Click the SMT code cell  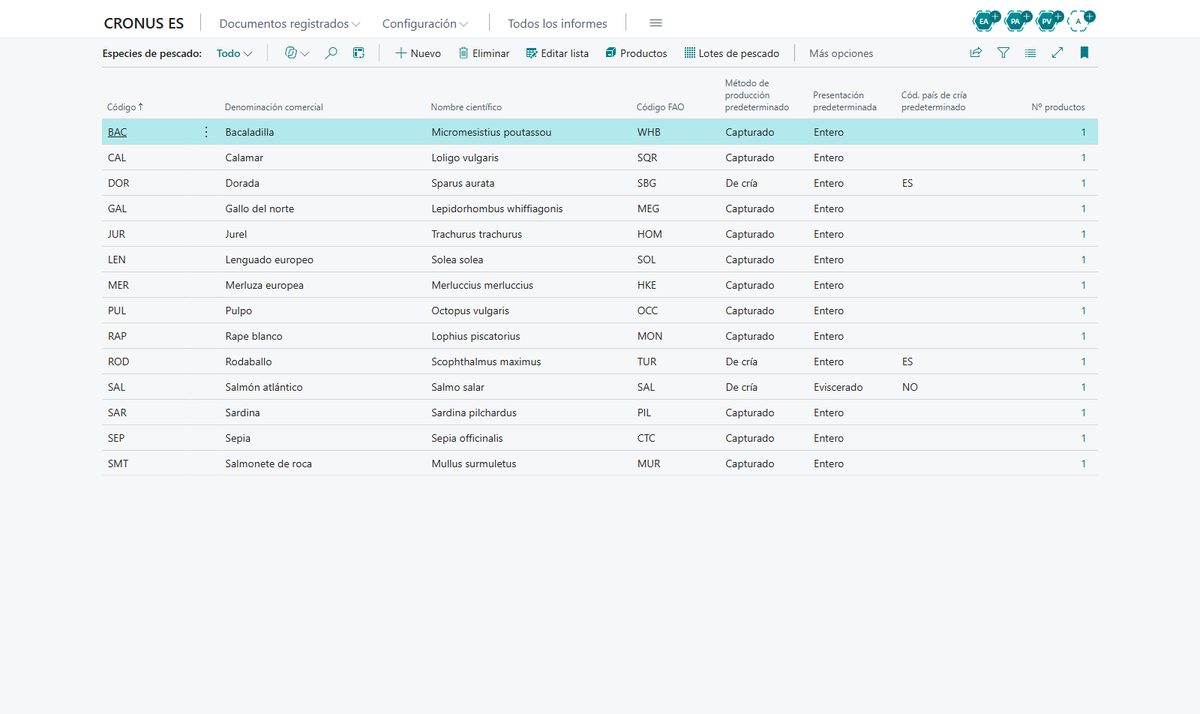(117, 464)
